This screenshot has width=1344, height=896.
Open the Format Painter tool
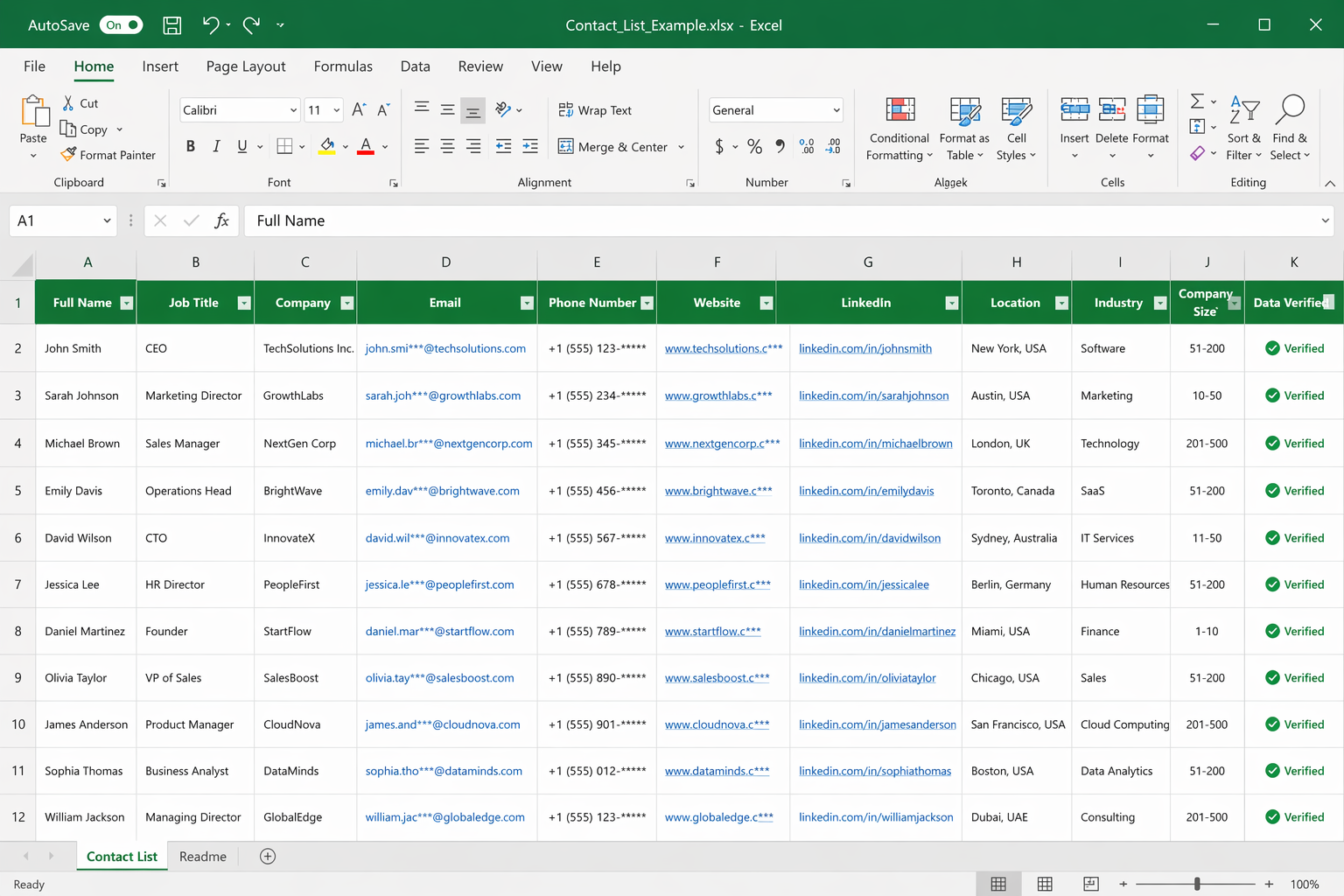pos(108,154)
